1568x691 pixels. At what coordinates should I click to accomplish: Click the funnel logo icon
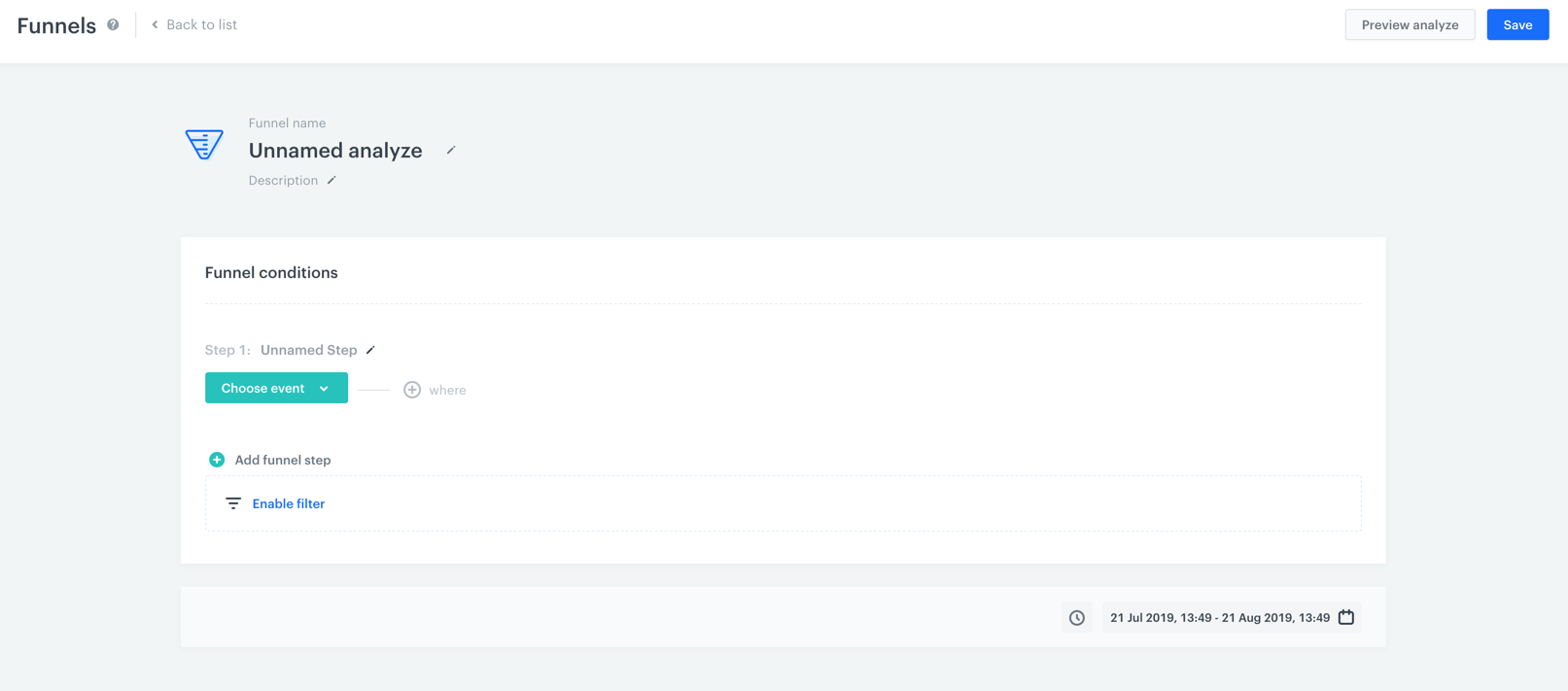(x=204, y=145)
